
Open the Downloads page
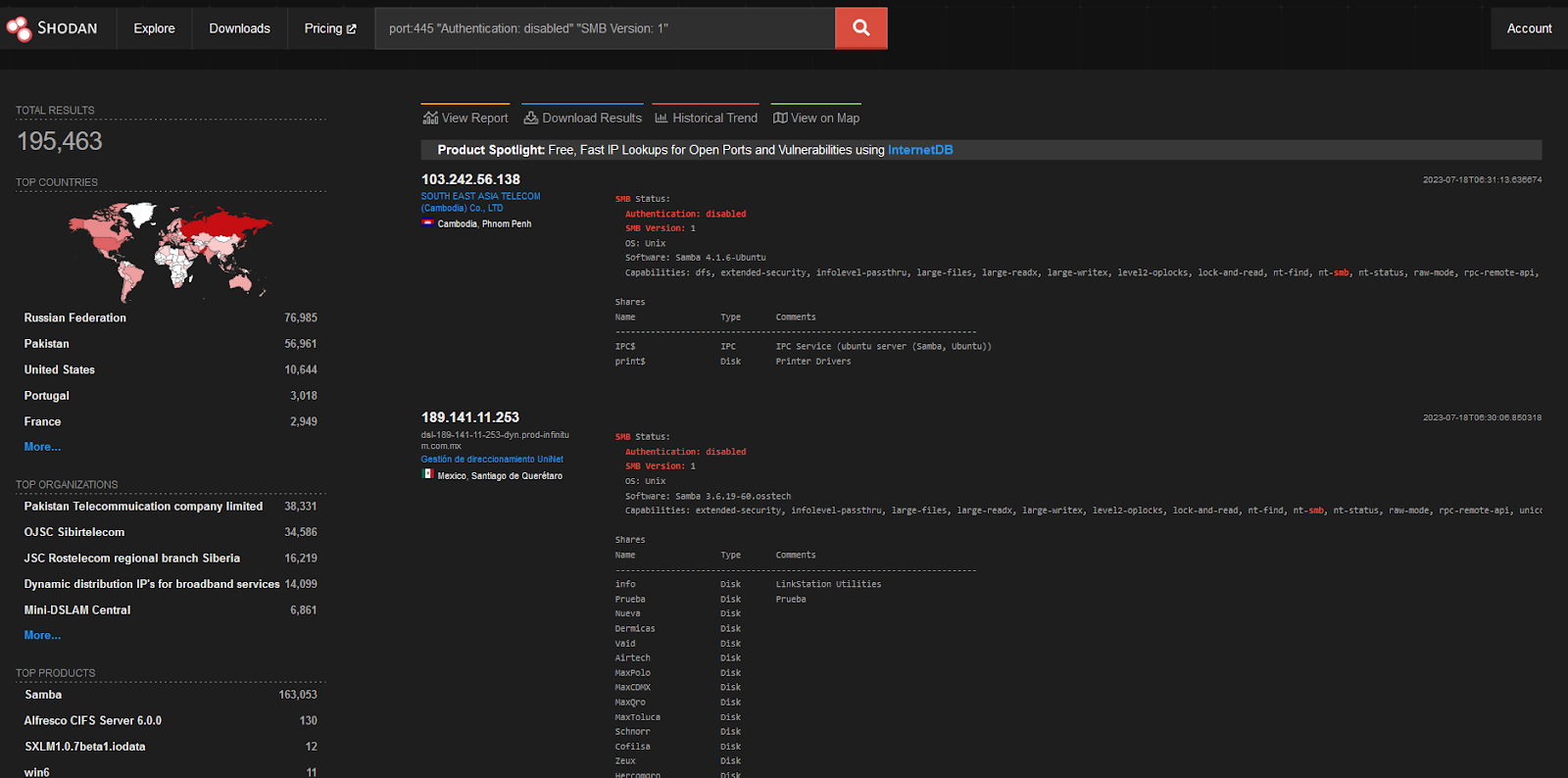(x=240, y=28)
